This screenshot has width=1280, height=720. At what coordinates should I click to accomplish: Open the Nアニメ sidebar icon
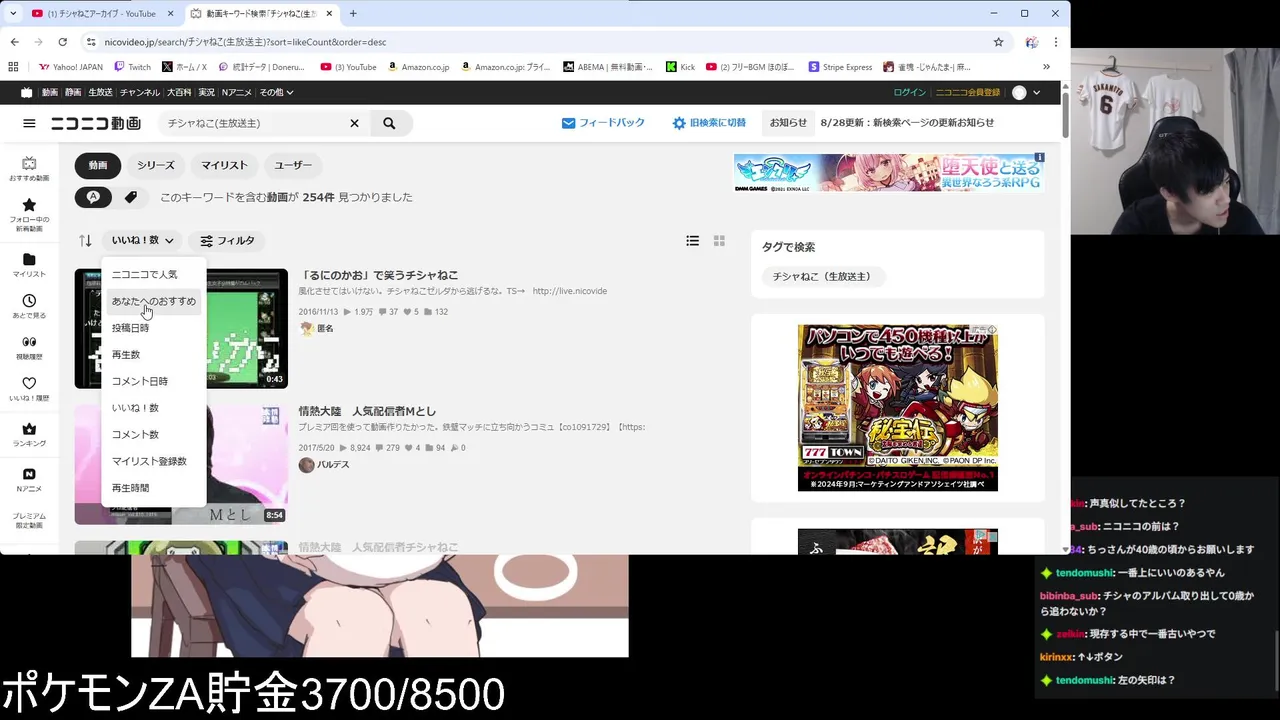coord(29,479)
